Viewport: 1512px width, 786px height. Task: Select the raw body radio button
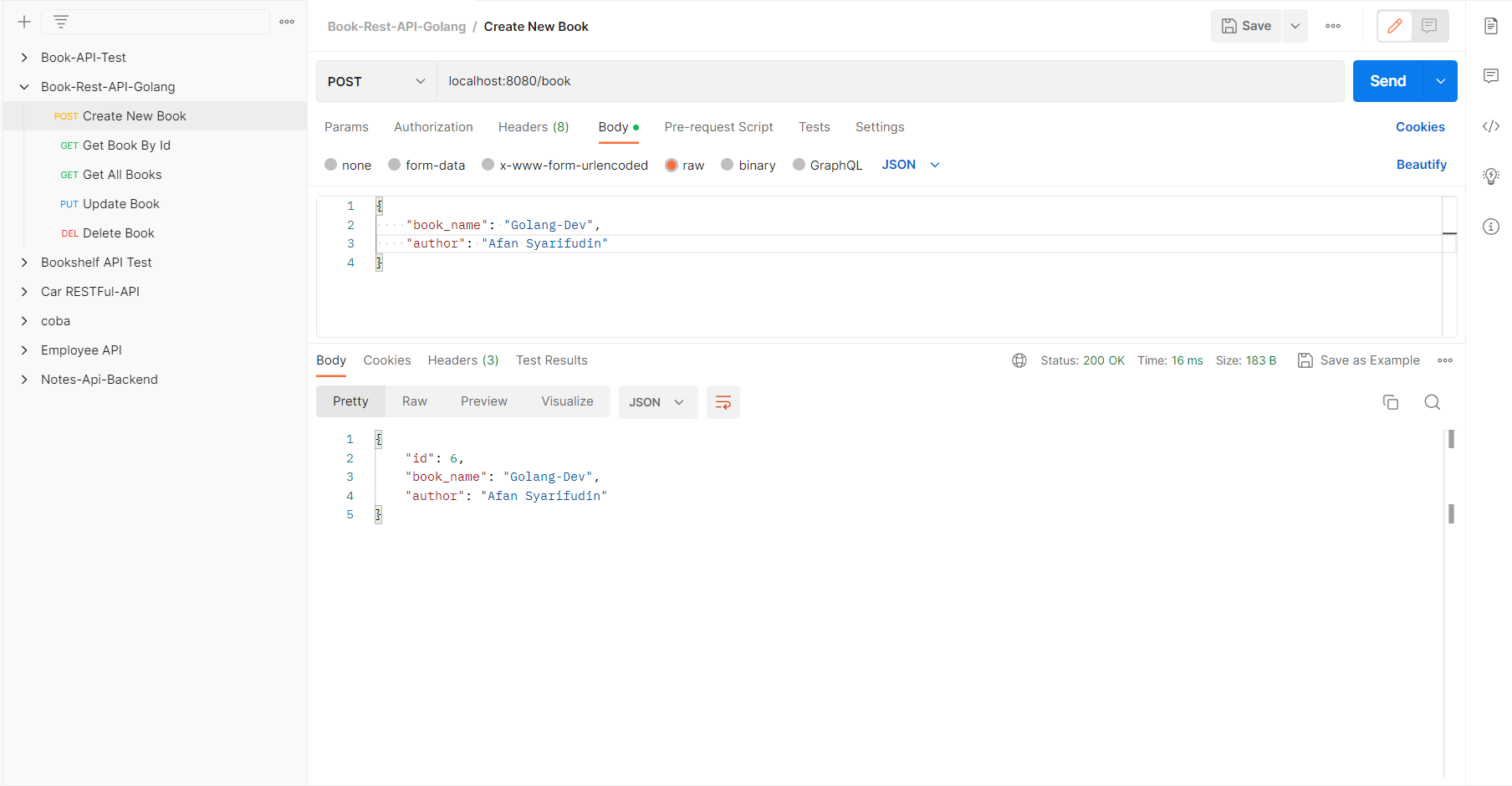[x=672, y=165]
